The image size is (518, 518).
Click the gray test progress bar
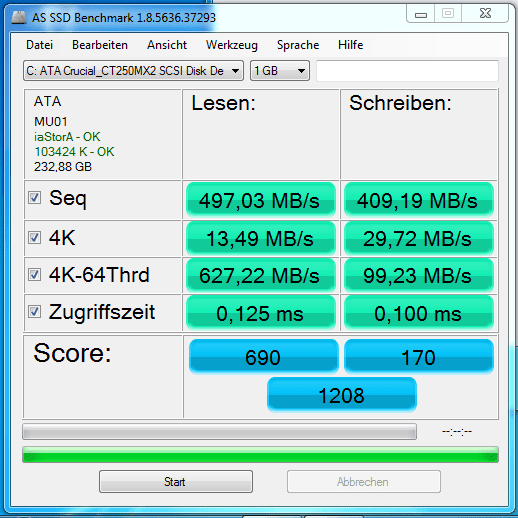219,432
